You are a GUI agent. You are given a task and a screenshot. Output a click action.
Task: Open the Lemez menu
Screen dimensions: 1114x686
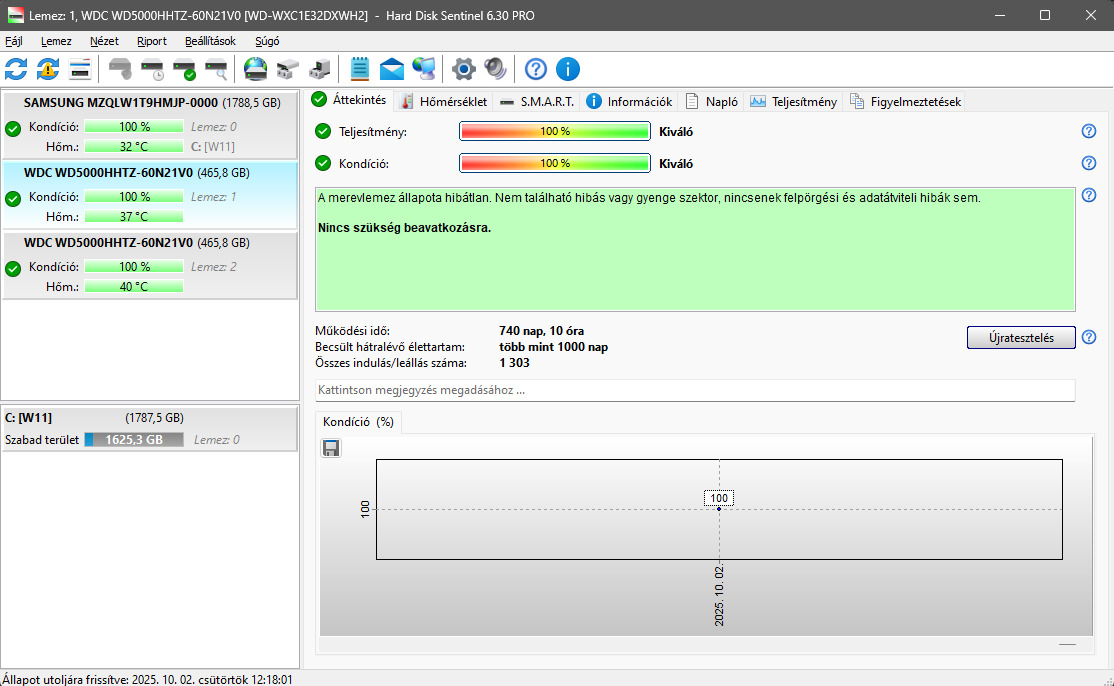pos(56,41)
